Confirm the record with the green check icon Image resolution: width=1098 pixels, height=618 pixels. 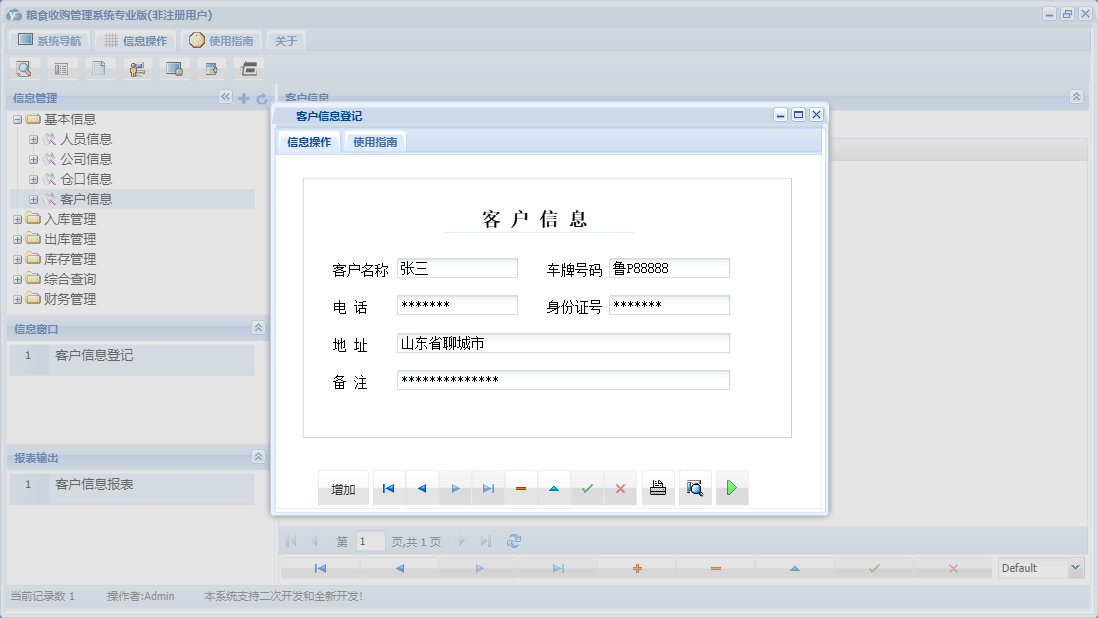tap(587, 487)
